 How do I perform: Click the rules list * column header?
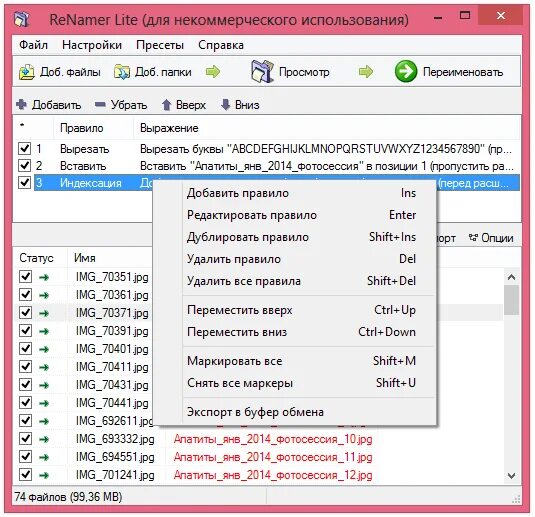point(33,128)
